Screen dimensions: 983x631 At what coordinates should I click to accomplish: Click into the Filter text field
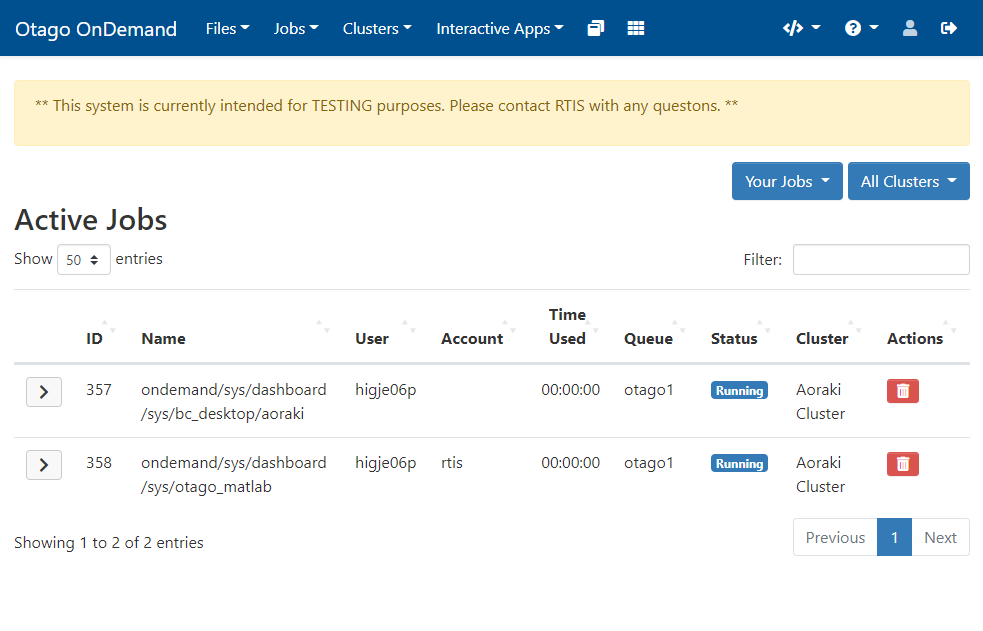[x=880, y=260]
